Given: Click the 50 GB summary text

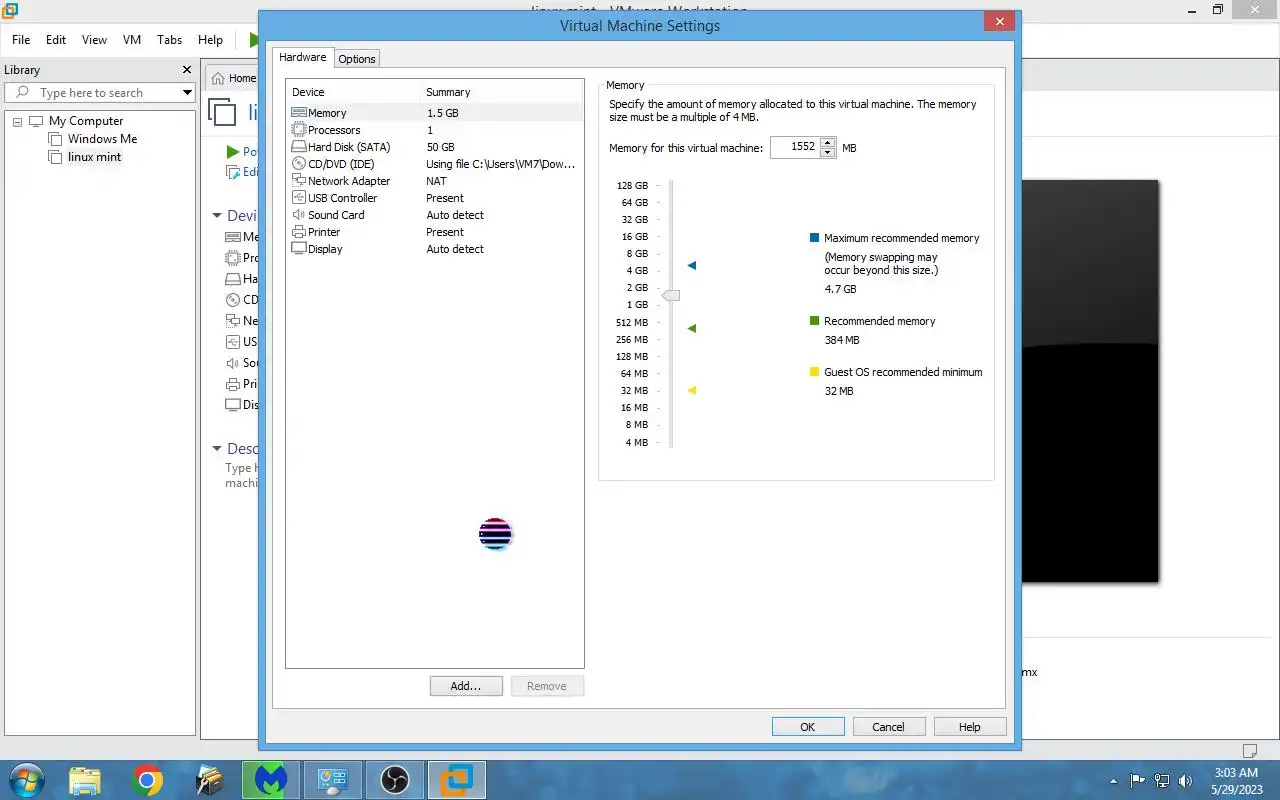Looking at the screenshot, I should [x=440, y=147].
